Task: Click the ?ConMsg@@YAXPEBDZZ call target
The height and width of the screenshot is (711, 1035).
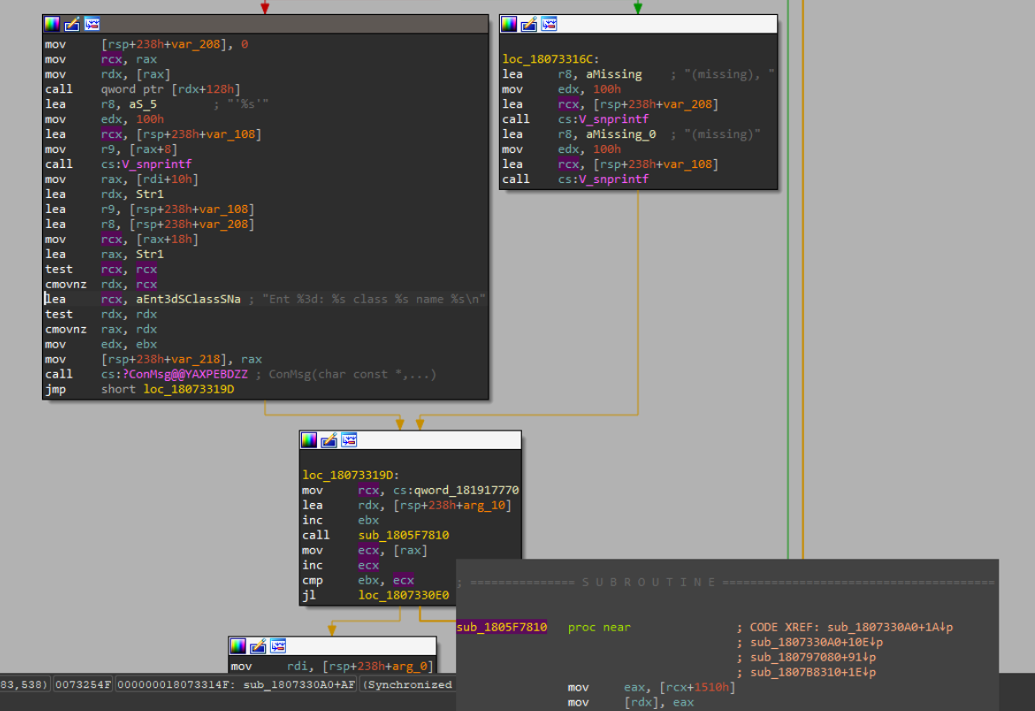Action: tap(185, 374)
